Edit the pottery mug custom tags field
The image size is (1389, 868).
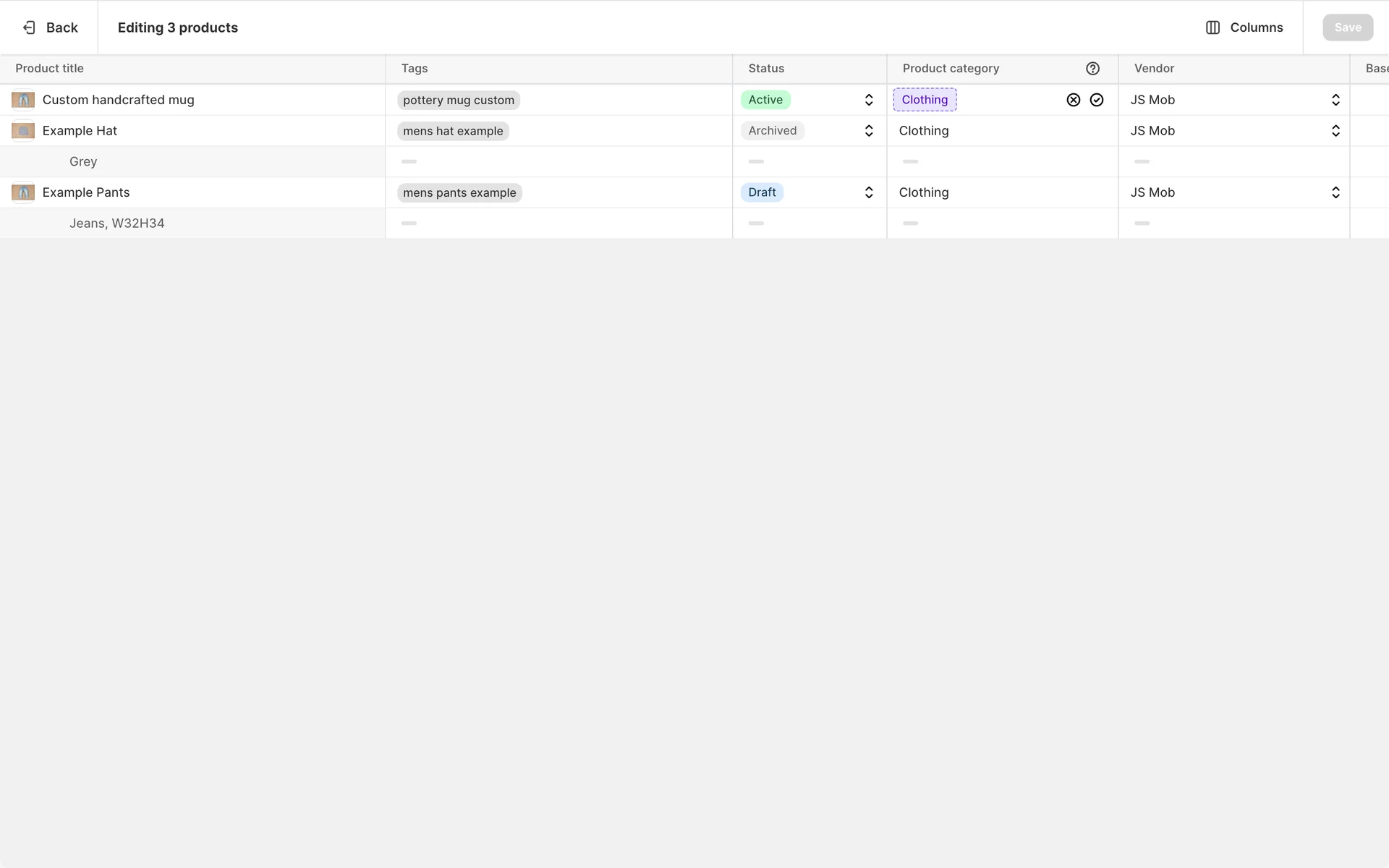tap(458, 101)
